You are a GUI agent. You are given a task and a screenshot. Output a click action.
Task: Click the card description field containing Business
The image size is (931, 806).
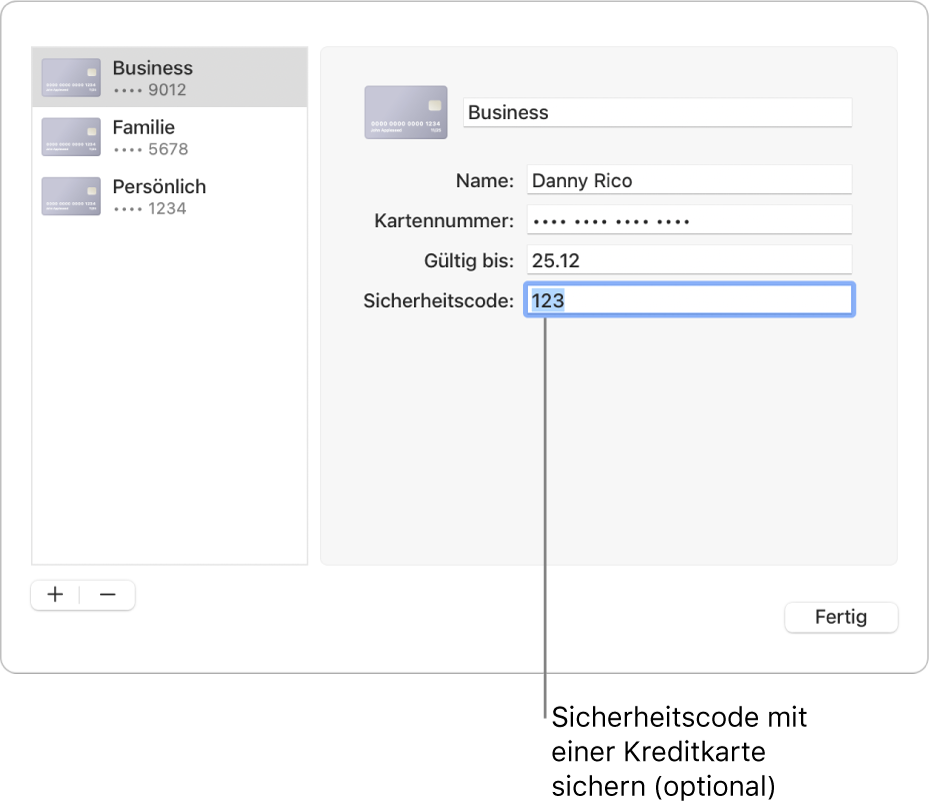[x=657, y=113]
